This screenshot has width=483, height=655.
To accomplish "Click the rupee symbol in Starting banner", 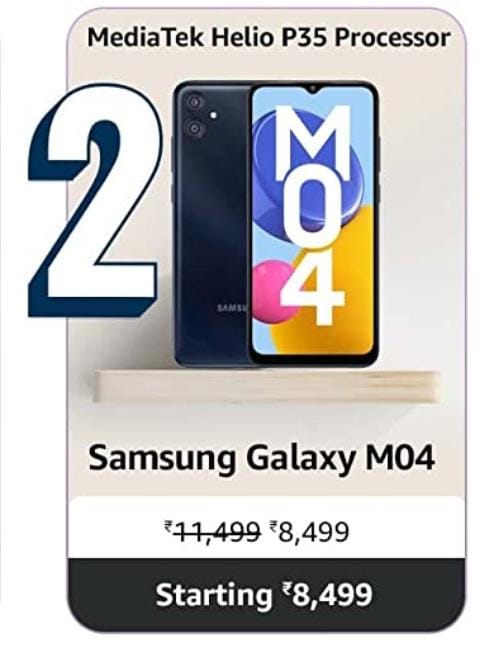I will (x=286, y=589).
